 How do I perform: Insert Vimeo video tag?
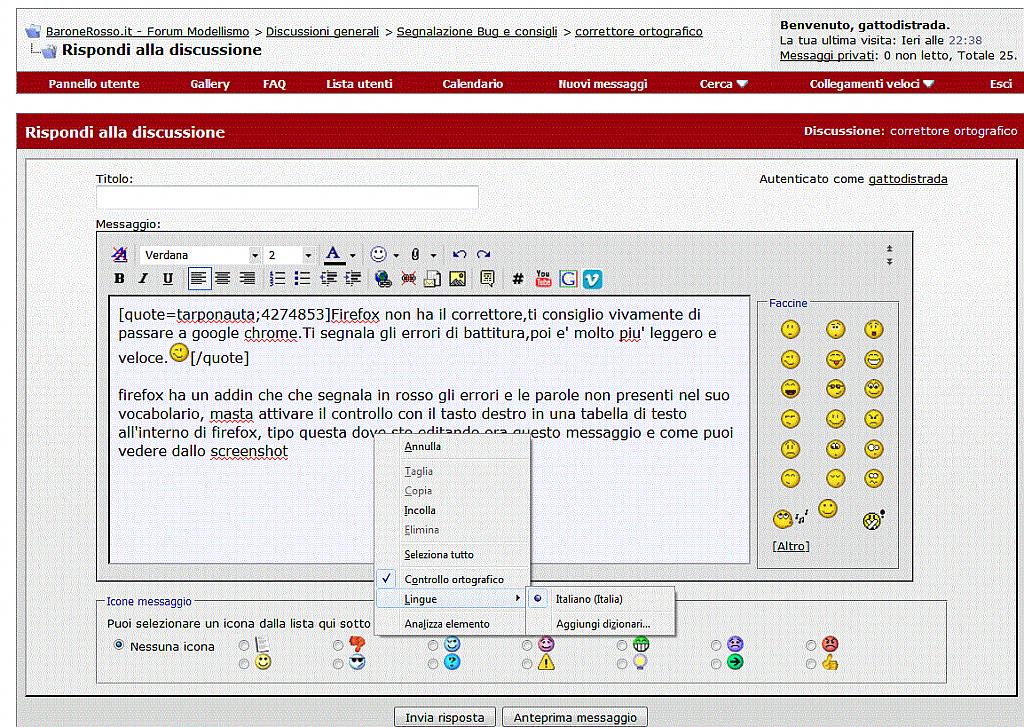click(592, 279)
